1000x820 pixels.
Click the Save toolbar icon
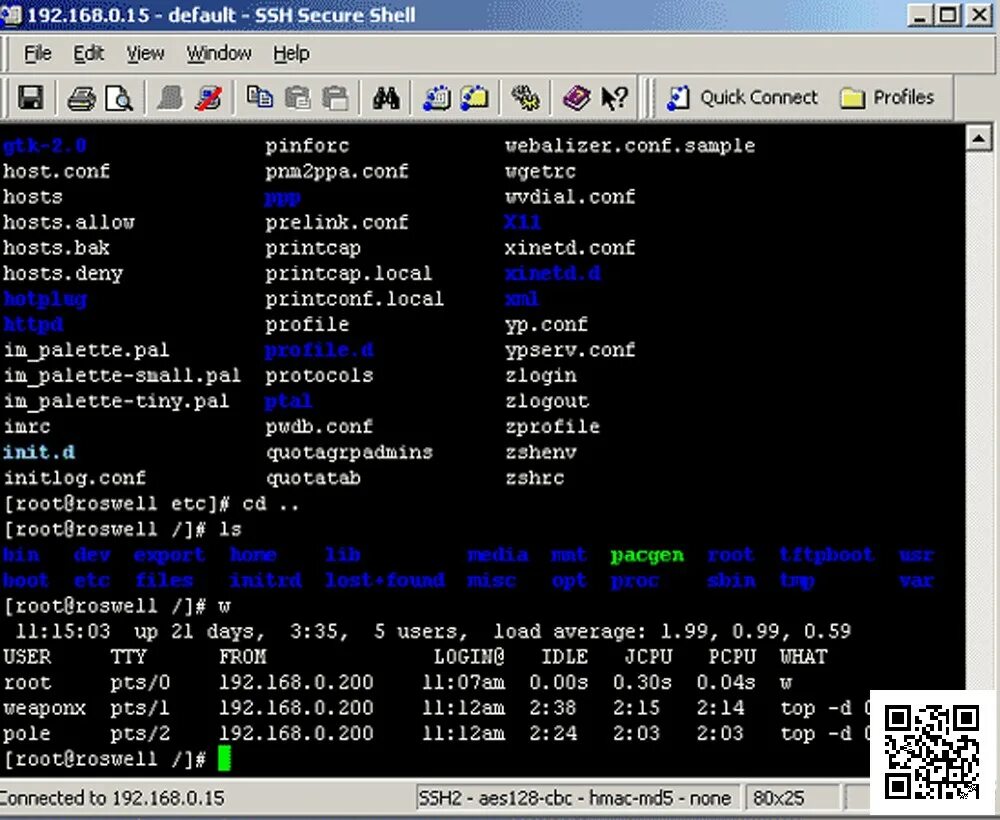[31, 98]
